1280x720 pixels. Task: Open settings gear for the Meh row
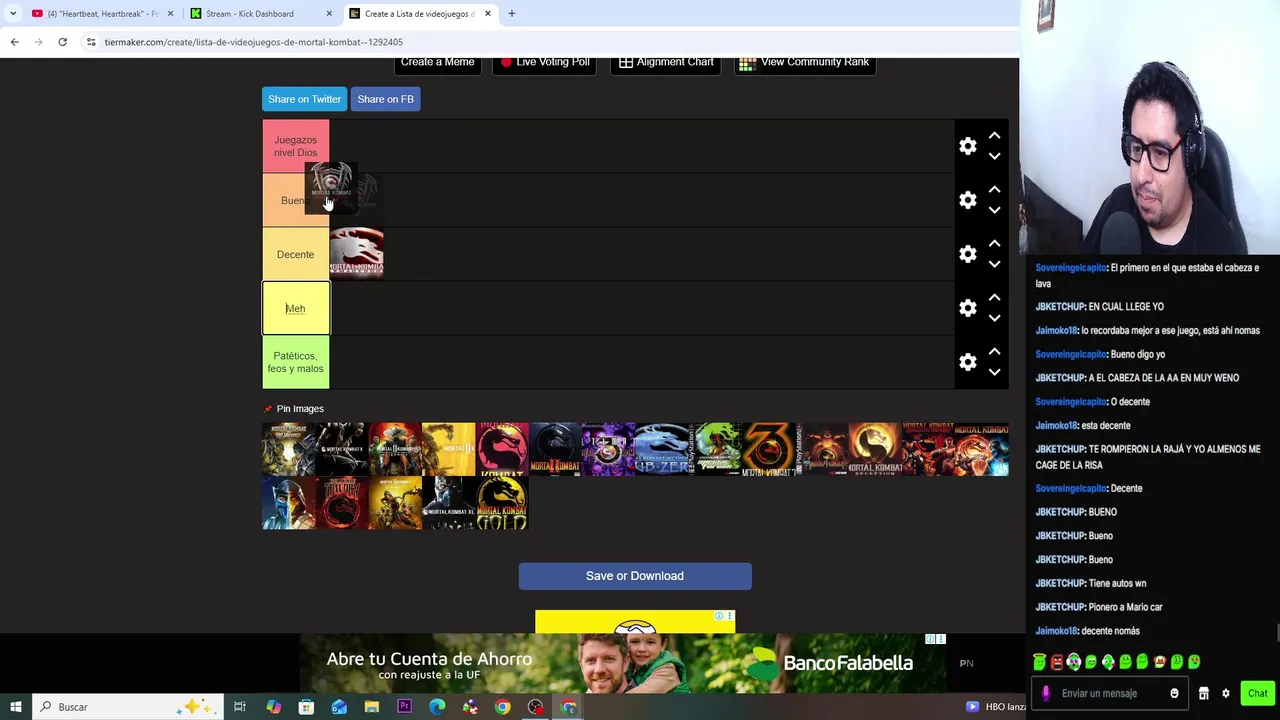pos(967,308)
